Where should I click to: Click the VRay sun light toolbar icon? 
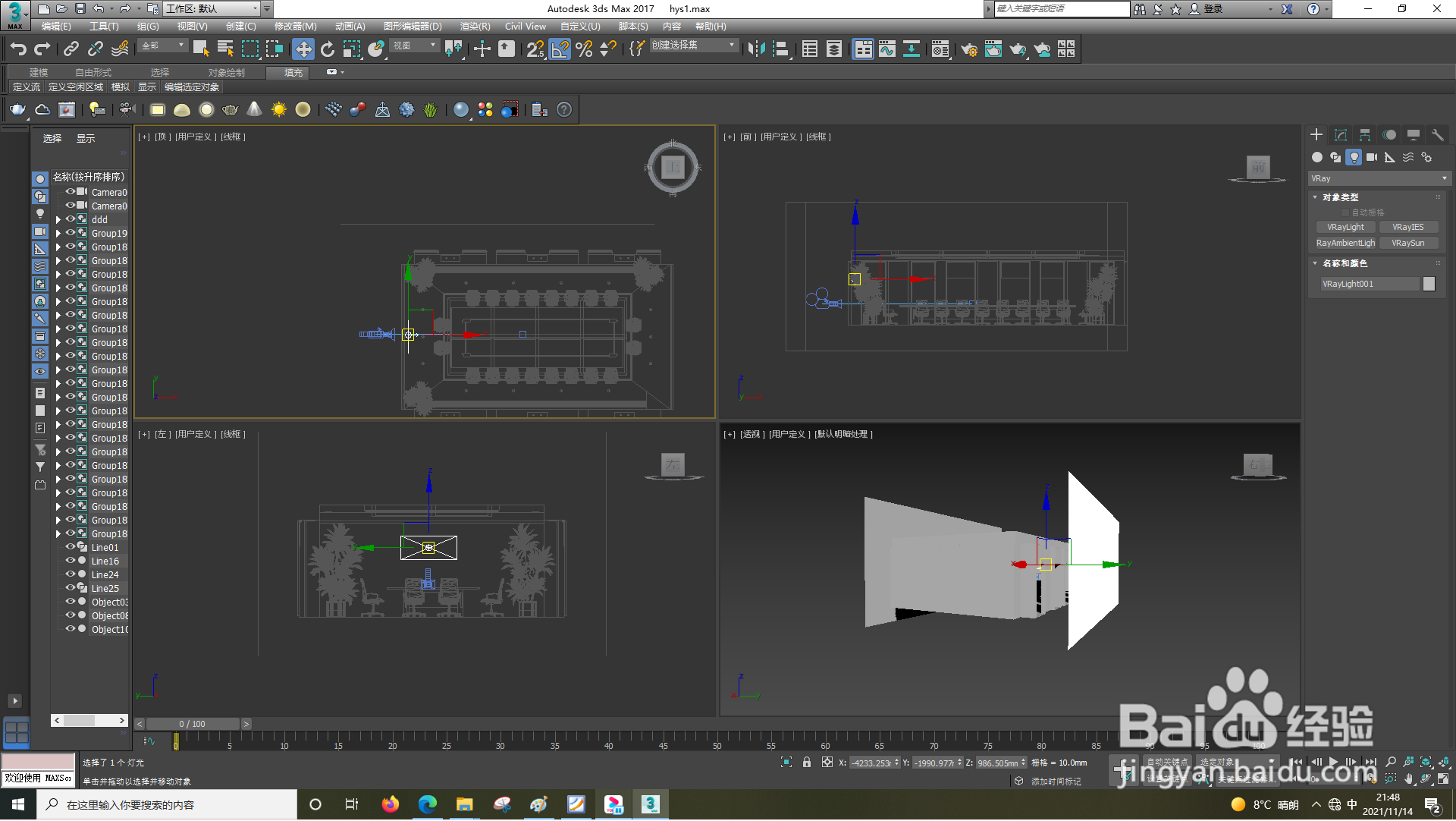(x=279, y=110)
